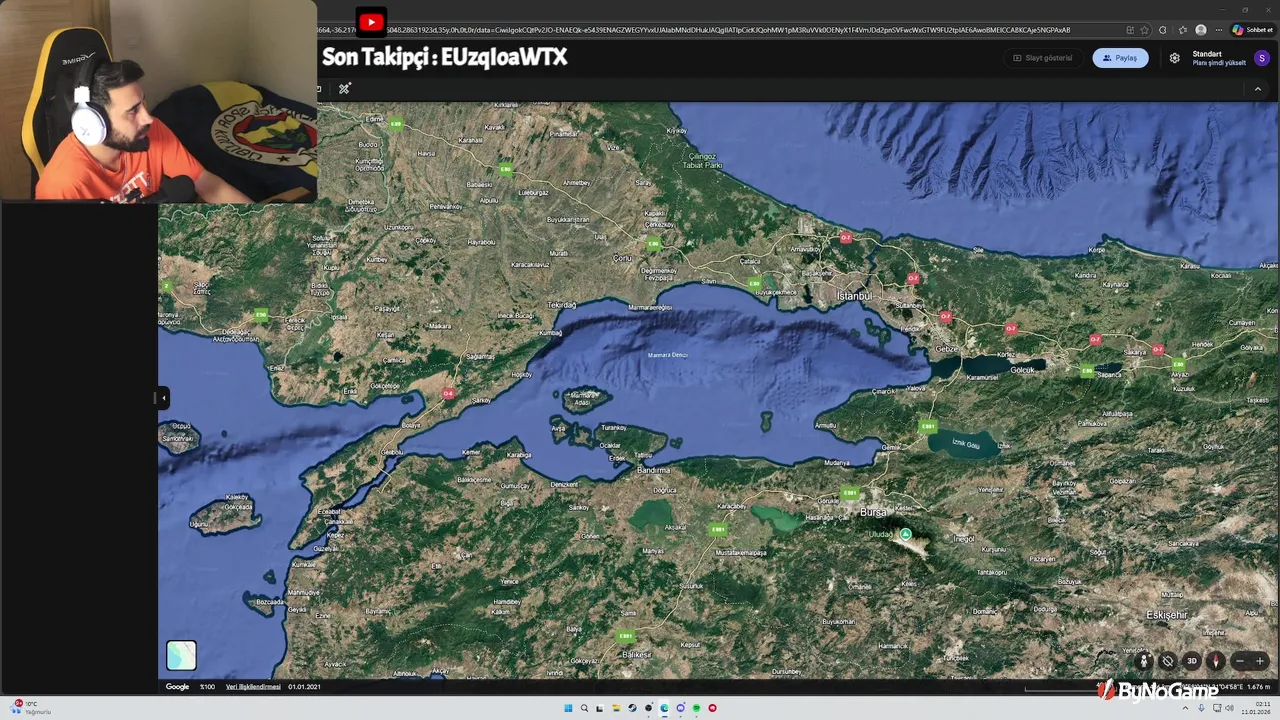Viewport: 1280px width, 720px height.
Task: Click the Bandırma town label
Action: coord(654,469)
